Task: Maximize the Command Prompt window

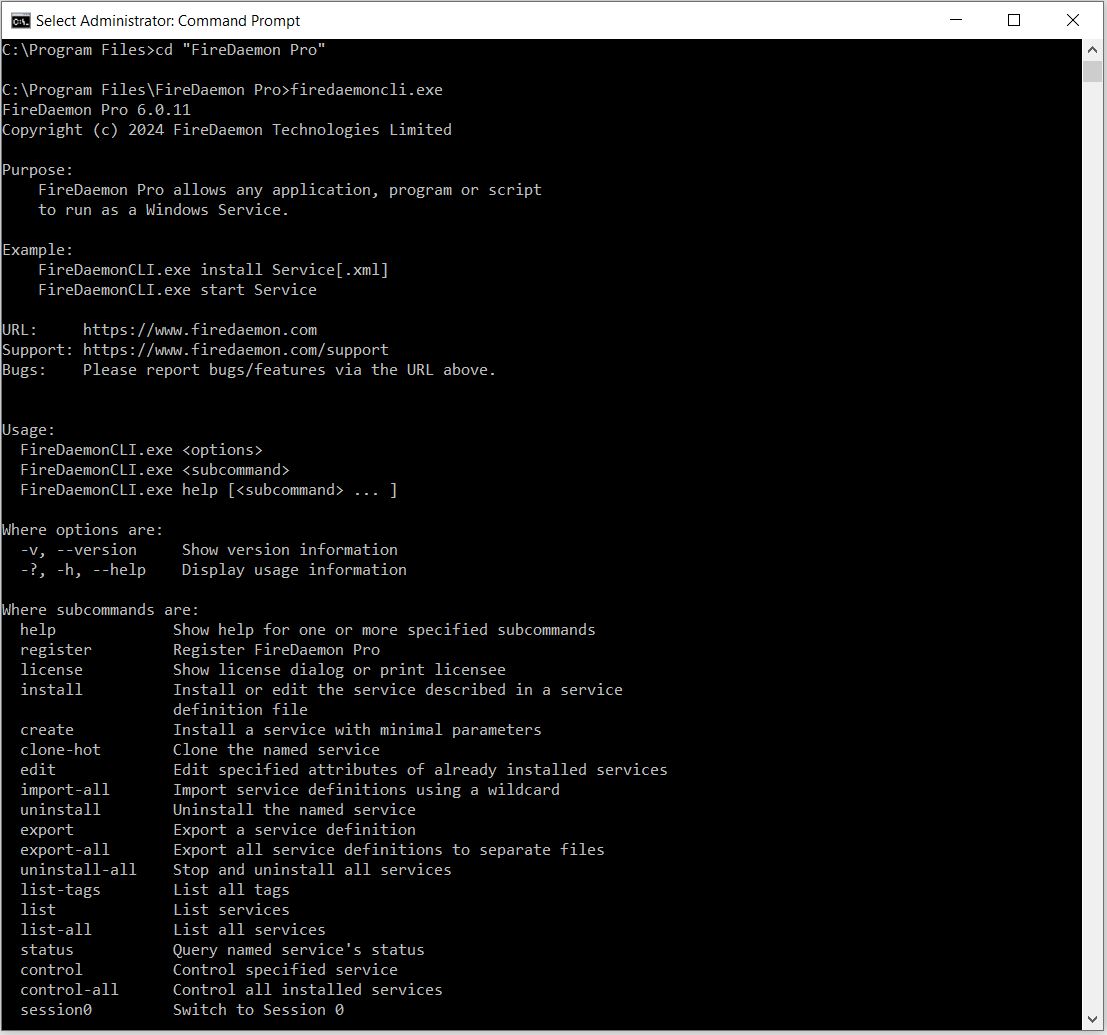Action: 1014,20
